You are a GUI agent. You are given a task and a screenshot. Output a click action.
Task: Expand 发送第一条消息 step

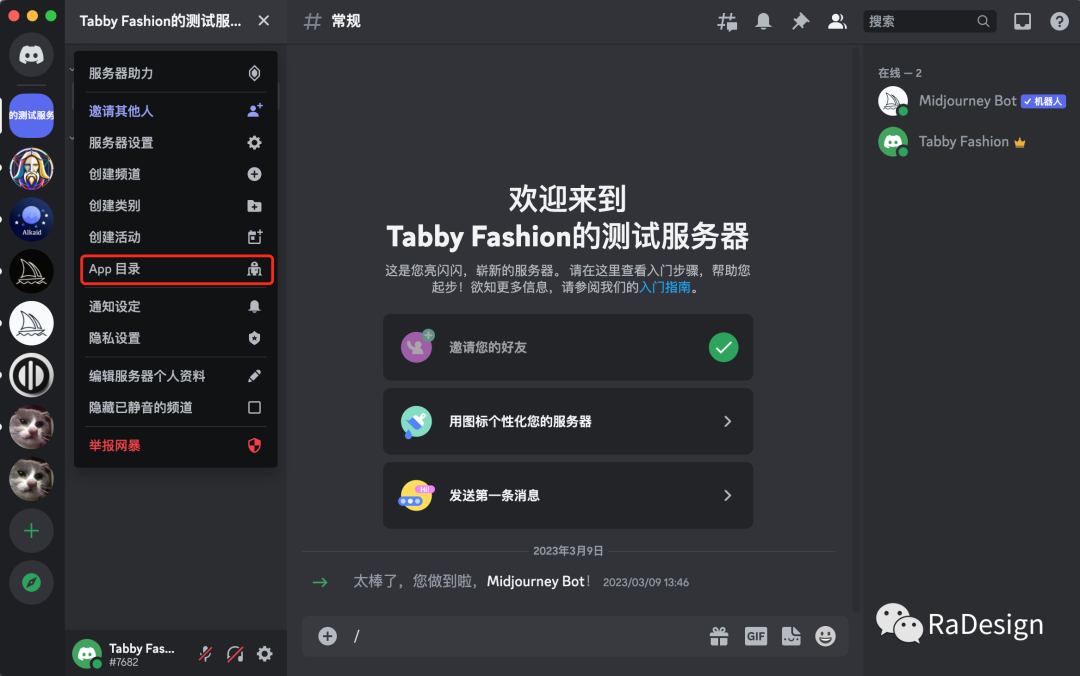tap(568, 495)
